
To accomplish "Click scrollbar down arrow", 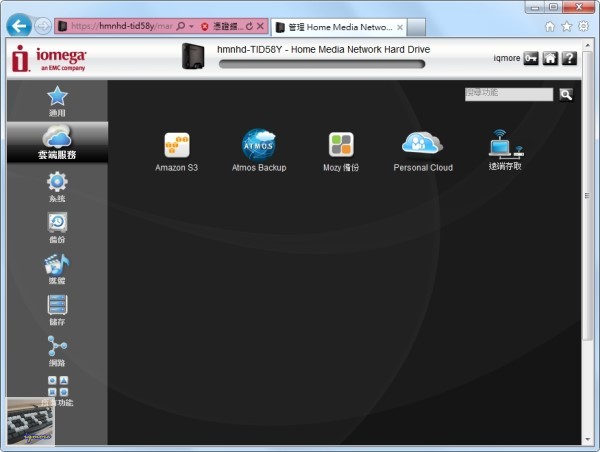I will [587, 440].
